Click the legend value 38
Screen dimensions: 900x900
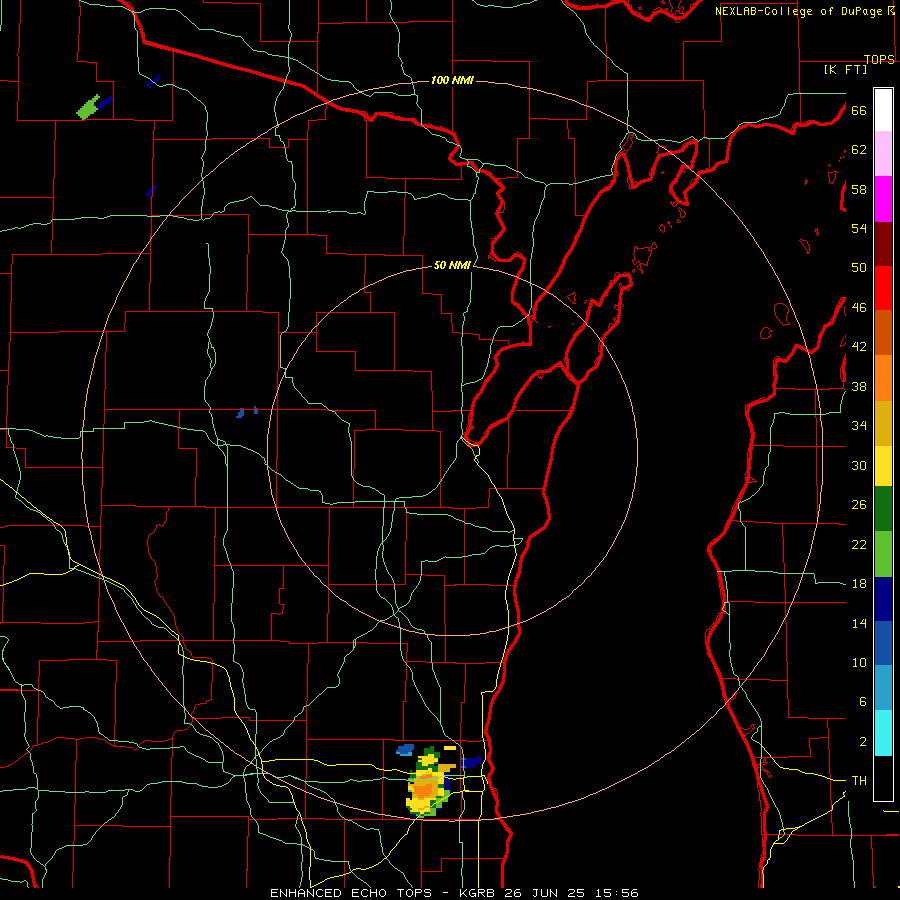click(859, 387)
